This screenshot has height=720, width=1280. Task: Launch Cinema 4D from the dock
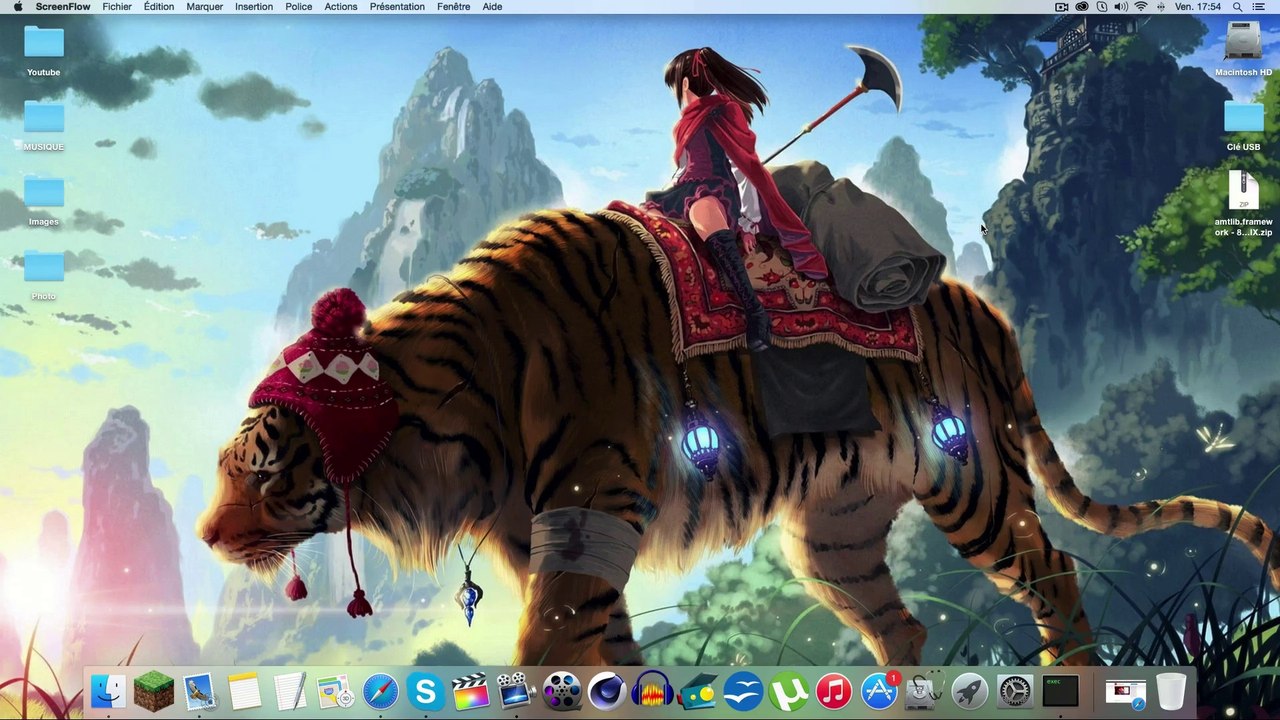(x=608, y=691)
